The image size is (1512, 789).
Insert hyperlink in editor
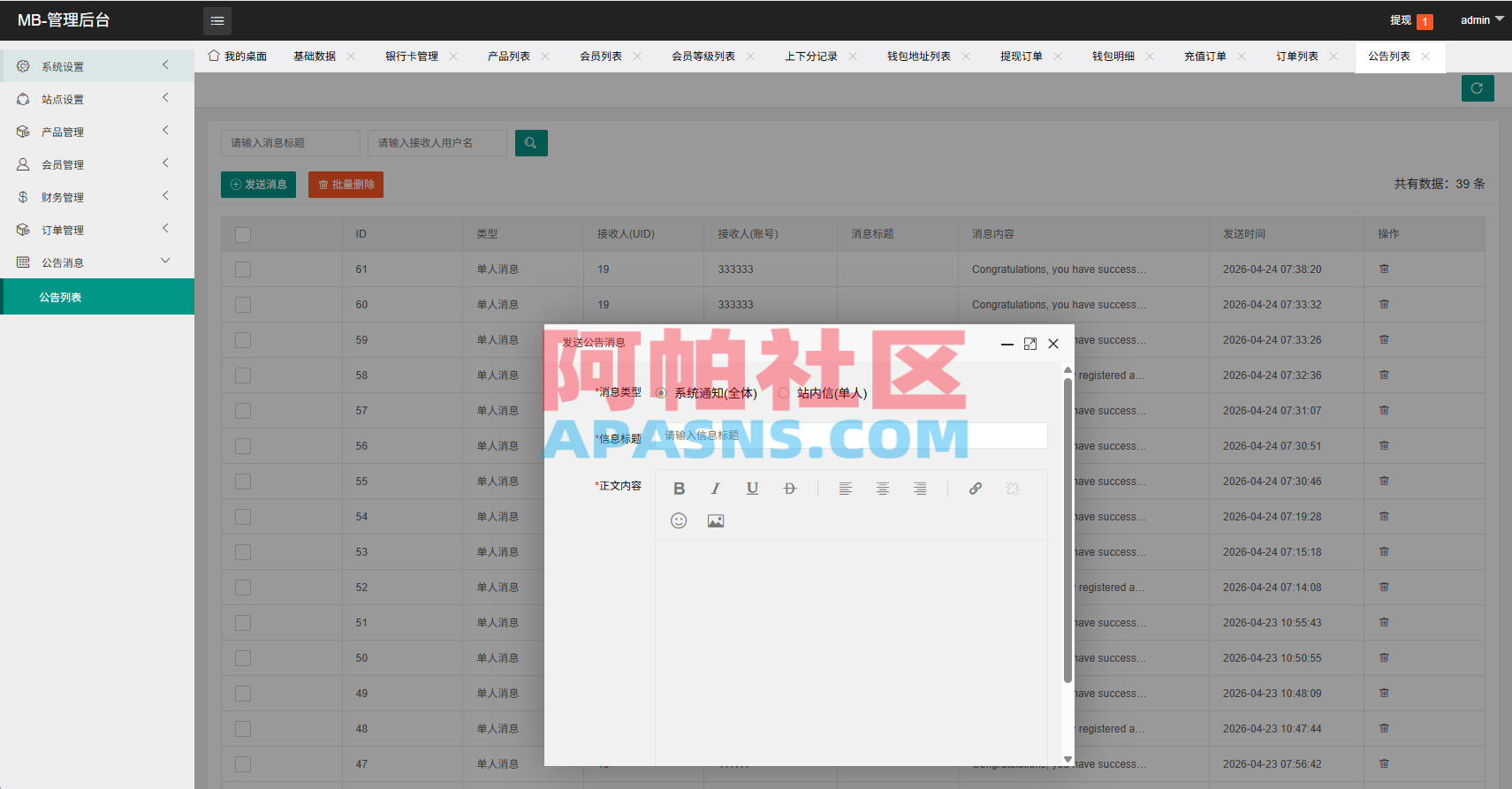click(x=976, y=489)
